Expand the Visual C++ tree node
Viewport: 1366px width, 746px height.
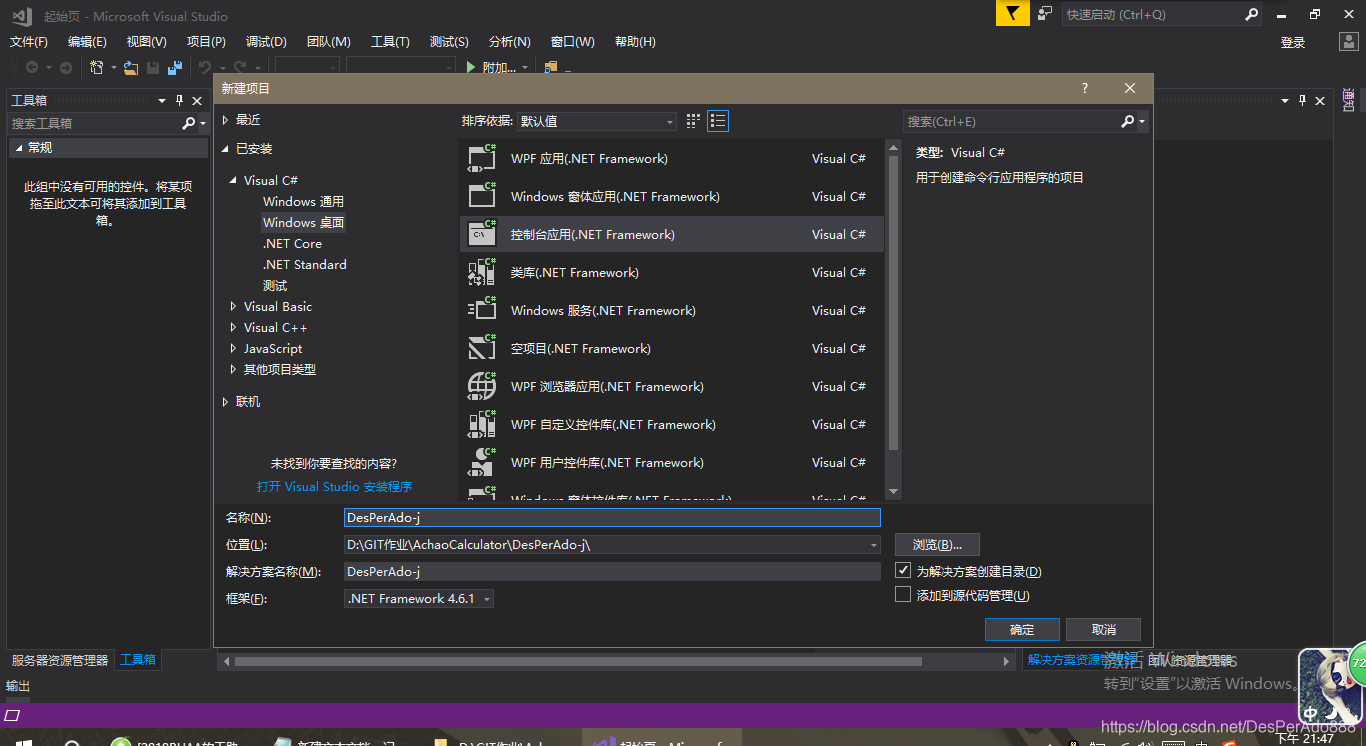tap(233, 328)
